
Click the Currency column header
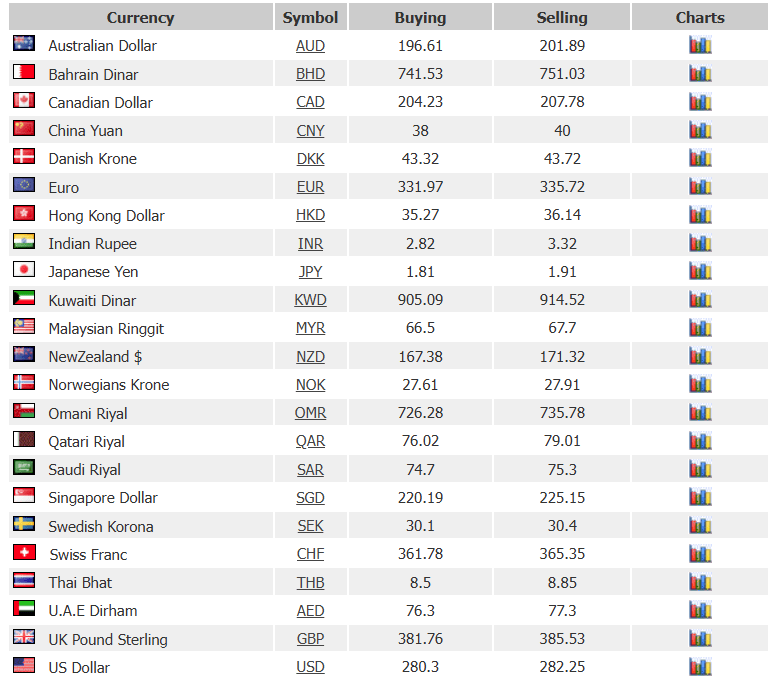pos(141,17)
